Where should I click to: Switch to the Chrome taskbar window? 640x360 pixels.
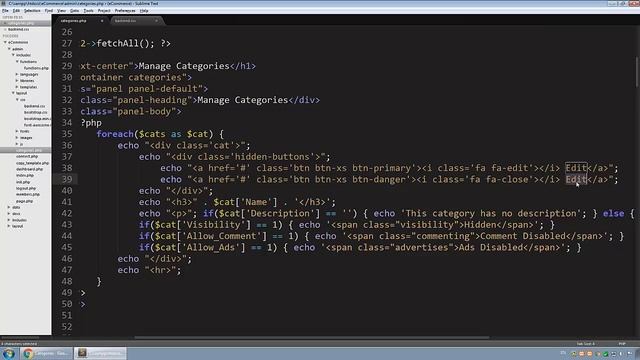click(x=46, y=353)
